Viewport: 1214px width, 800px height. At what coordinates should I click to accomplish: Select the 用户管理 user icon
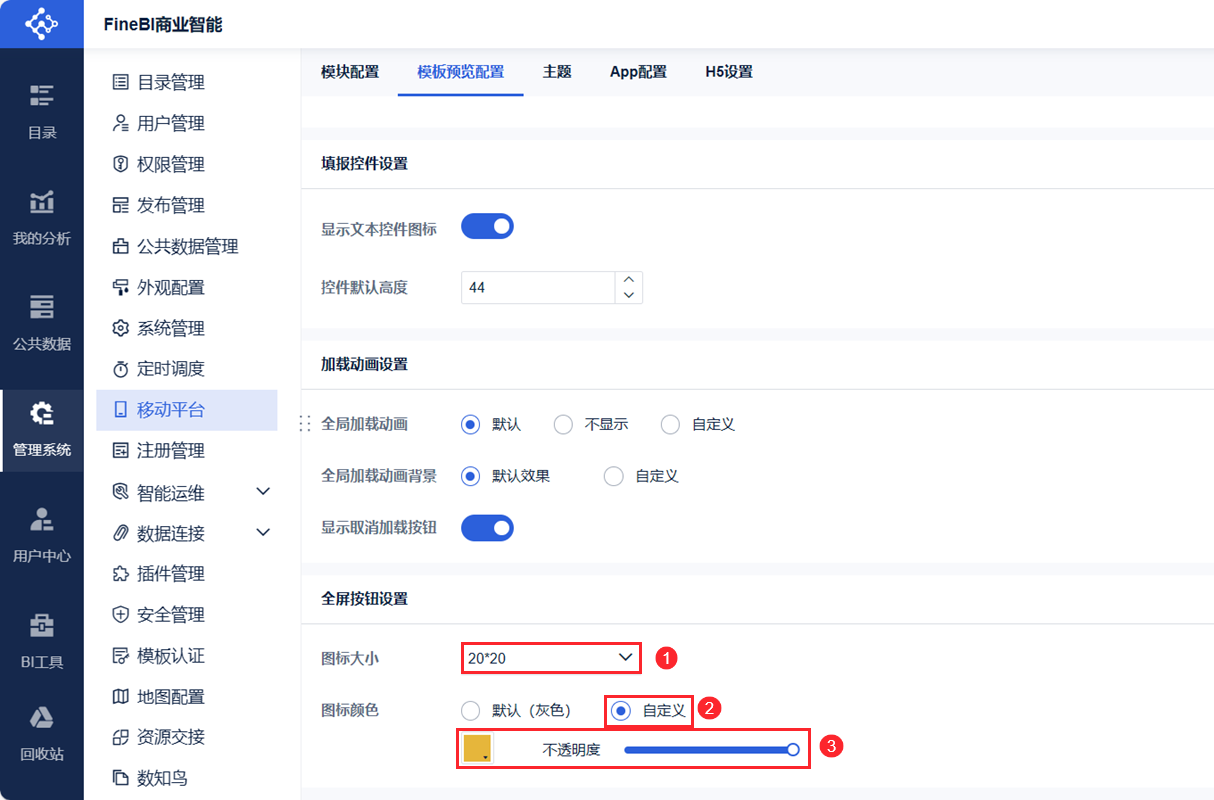pyautogui.click(x=121, y=123)
